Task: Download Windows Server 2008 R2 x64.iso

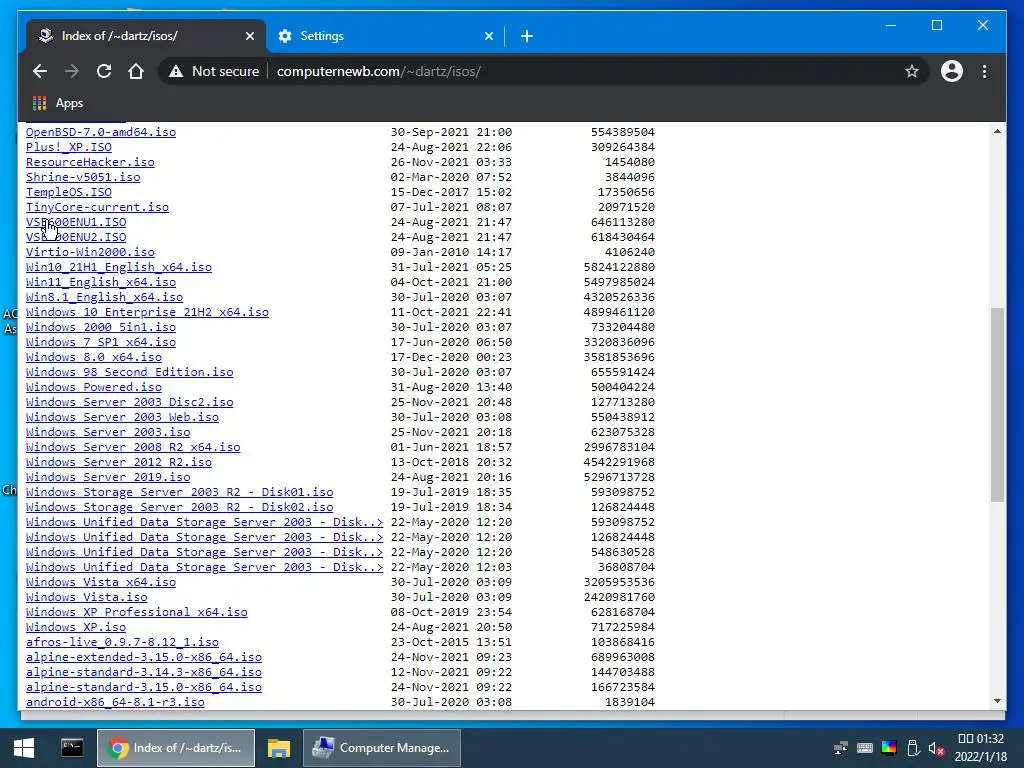Action: click(x=133, y=447)
